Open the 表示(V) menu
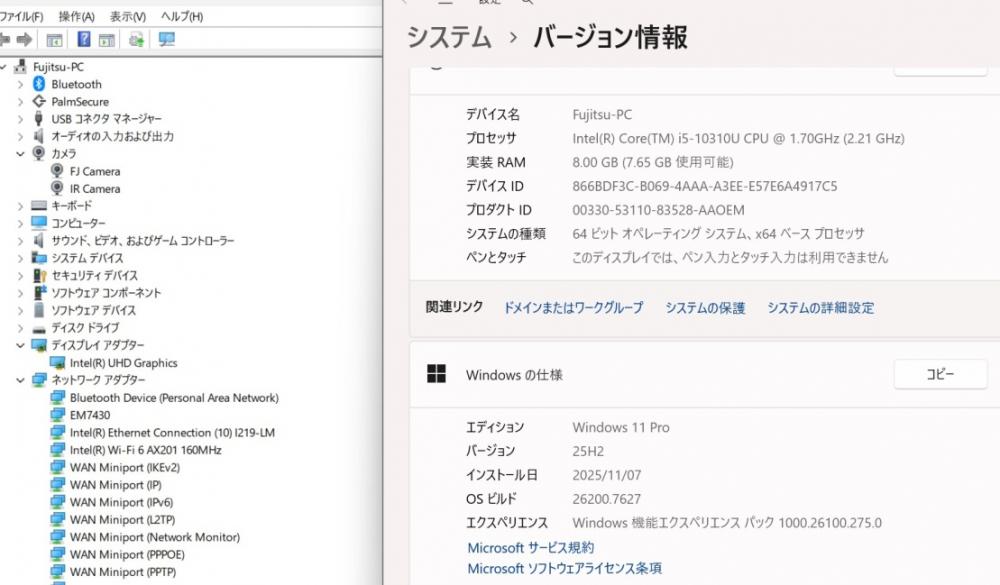The width and height of the screenshot is (1000, 585). [127, 17]
